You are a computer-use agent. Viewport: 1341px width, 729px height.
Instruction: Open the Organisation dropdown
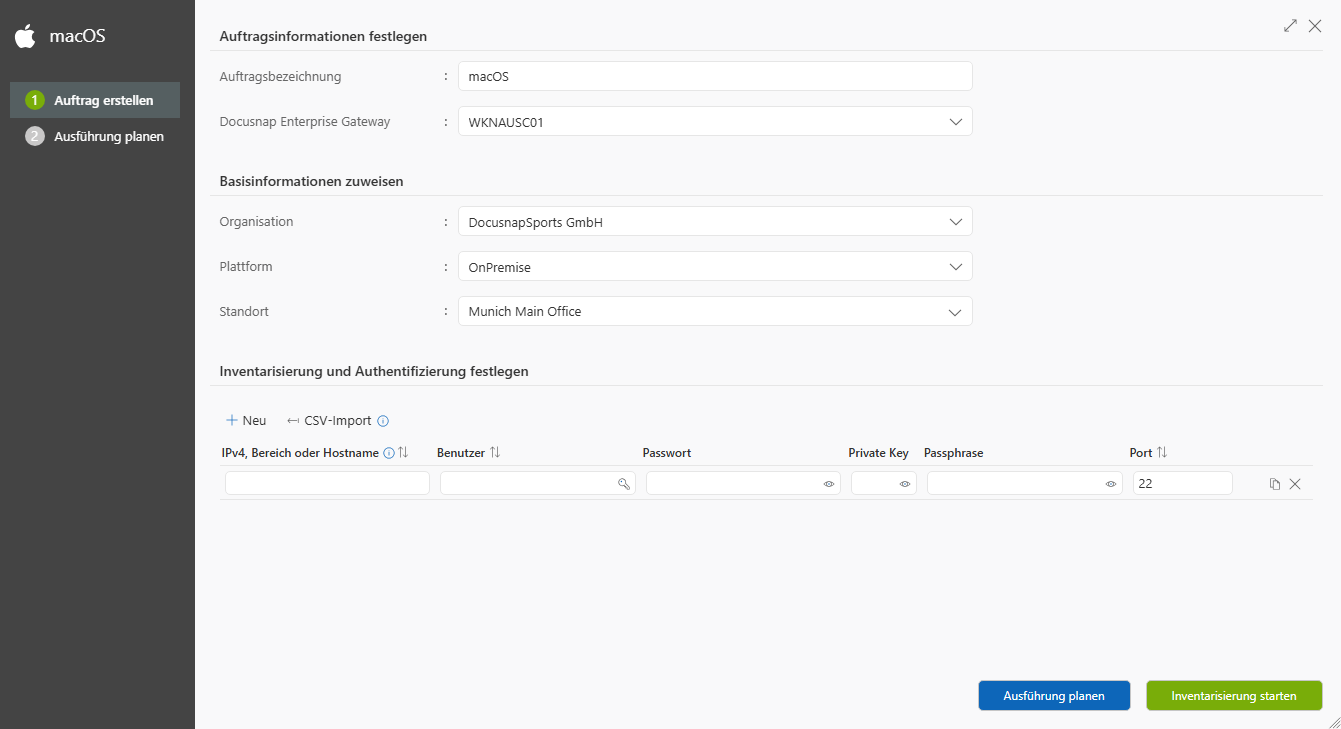pyautogui.click(x=715, y=221)
